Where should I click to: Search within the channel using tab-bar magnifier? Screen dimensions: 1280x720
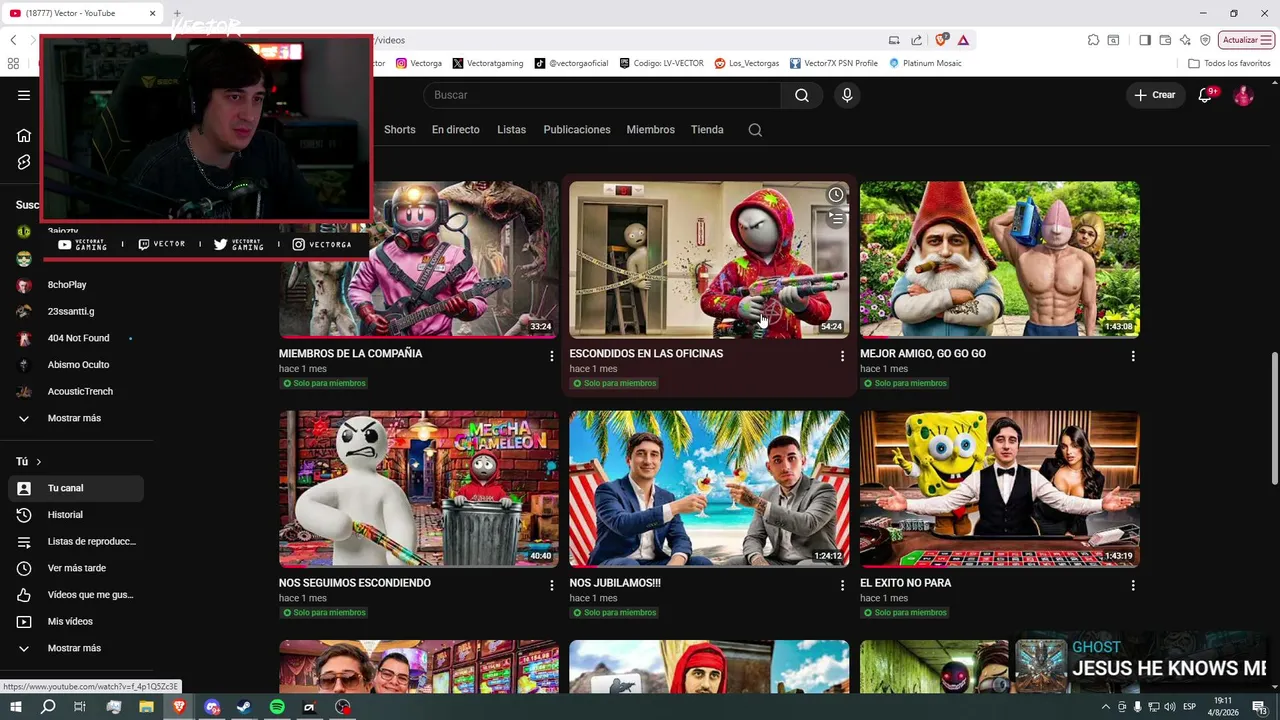[755, 130]
